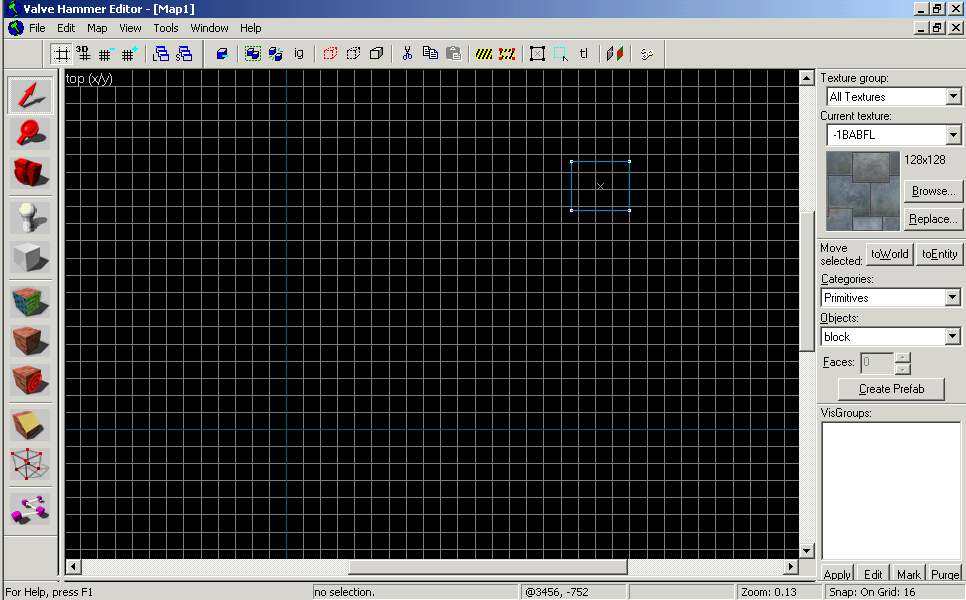The height and width of the screenshot is (600, 966).
Task: Toggle the 3D grid display
Action: (83, 54)
